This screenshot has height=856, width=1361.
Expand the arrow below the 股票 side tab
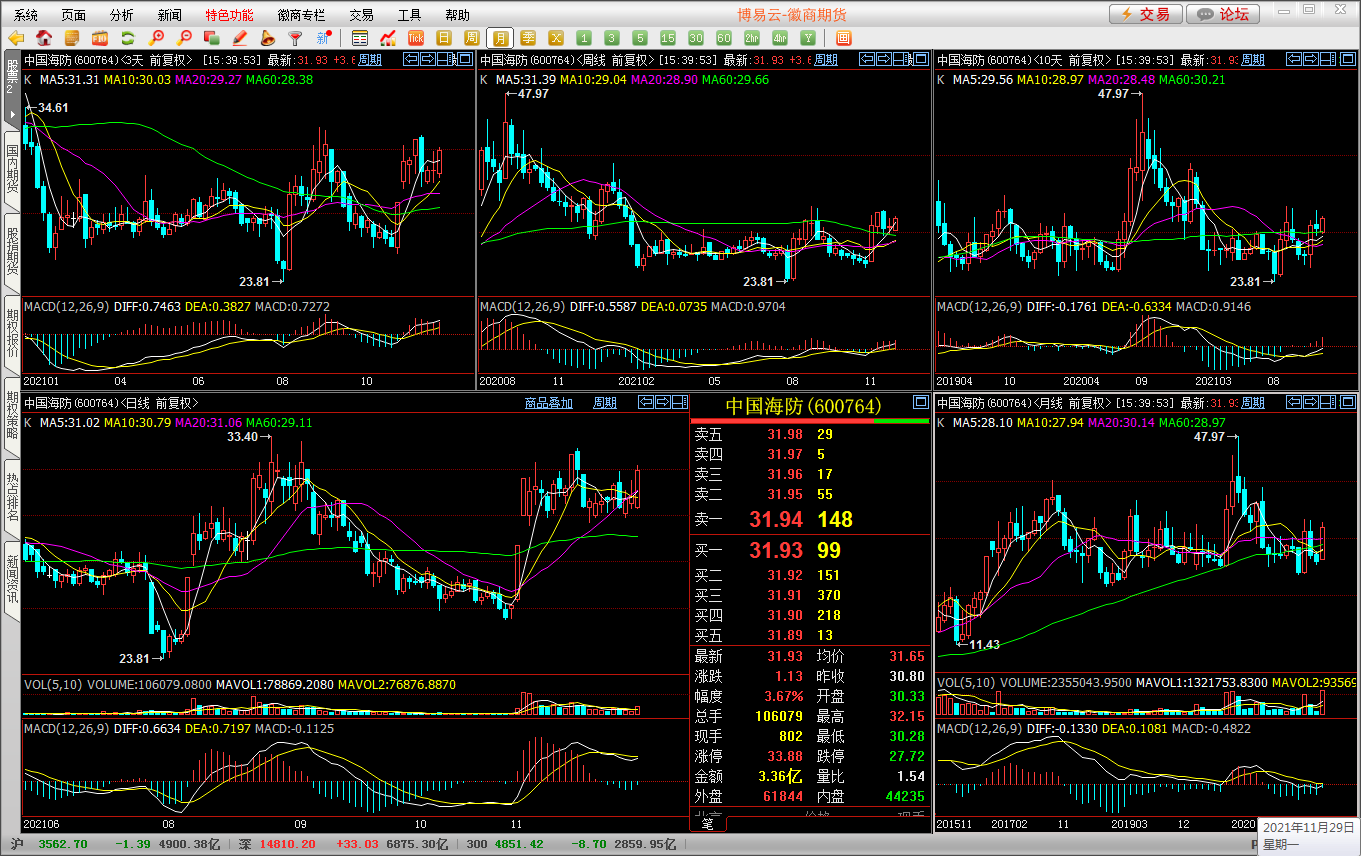pos(12,114)
